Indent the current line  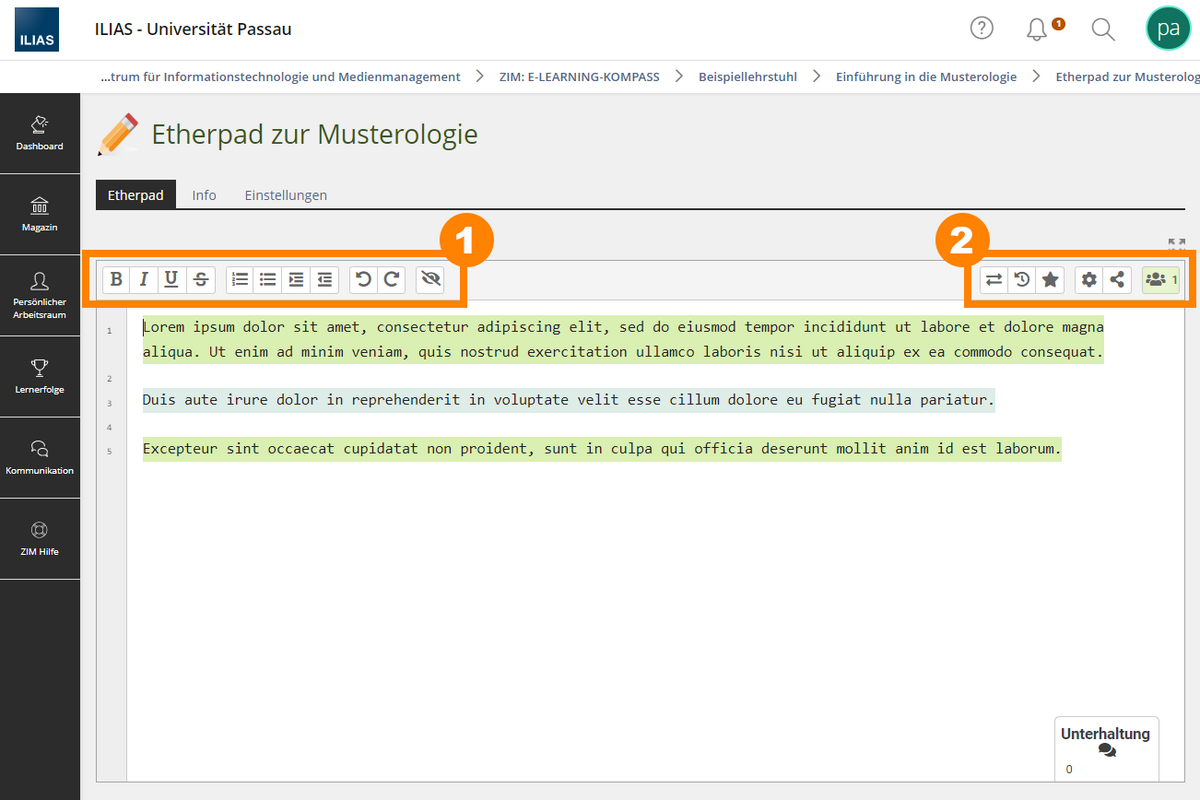point(296,280)
